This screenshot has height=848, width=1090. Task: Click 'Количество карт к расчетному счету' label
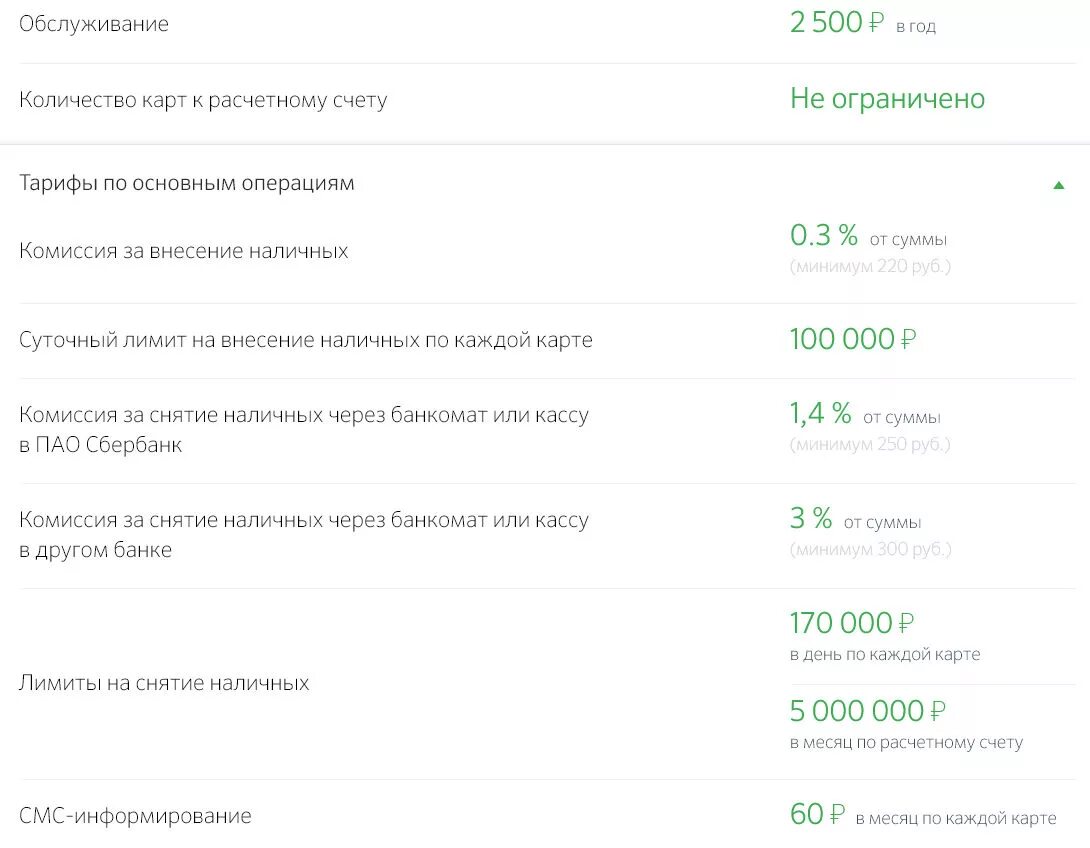[x=203, y=100]
